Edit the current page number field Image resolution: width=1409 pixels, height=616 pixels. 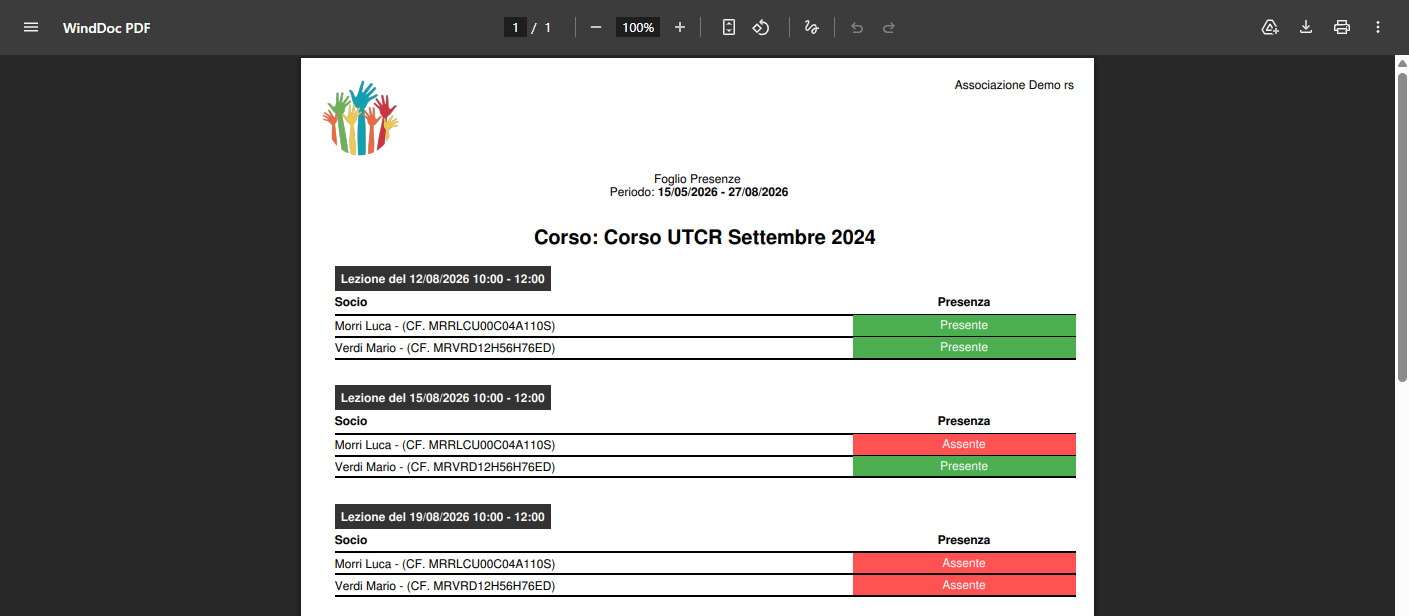(x=515, y=27)
